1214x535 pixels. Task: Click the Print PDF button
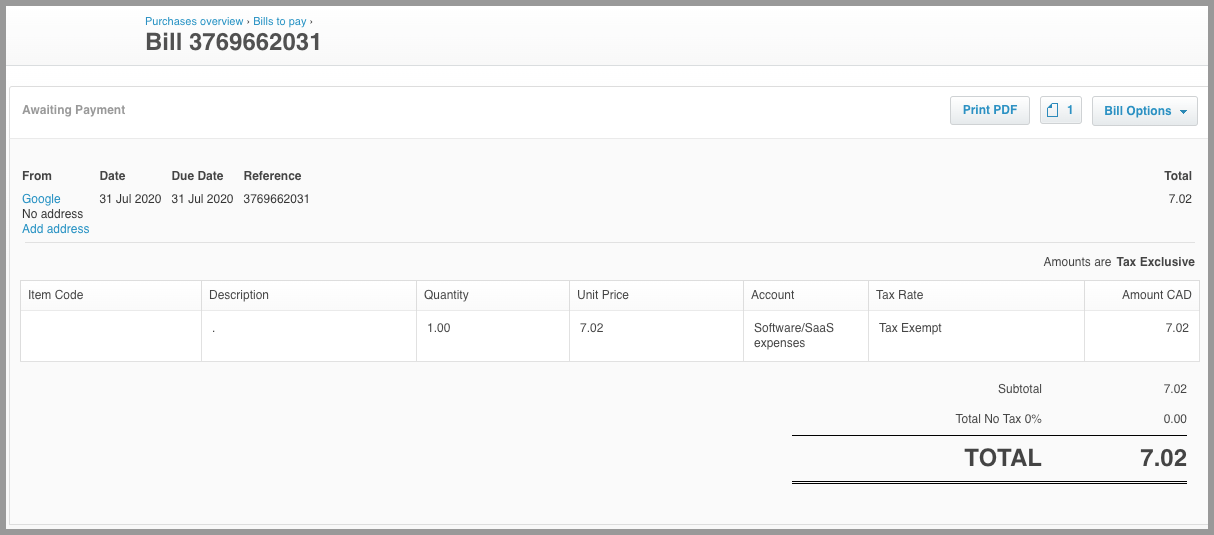point(989,110)
